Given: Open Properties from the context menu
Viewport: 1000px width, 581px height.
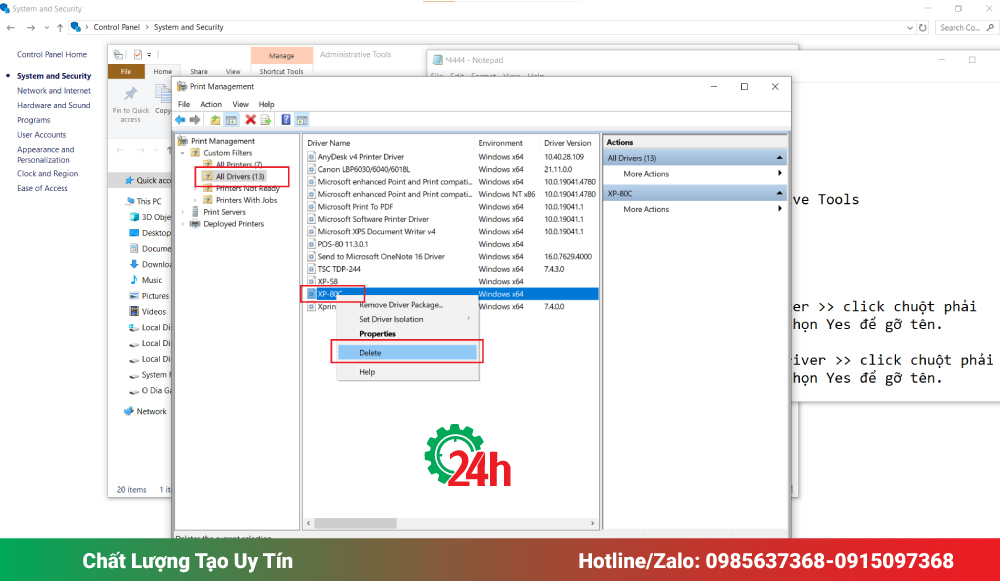Looking at the screenshot, I should [408, 334].
